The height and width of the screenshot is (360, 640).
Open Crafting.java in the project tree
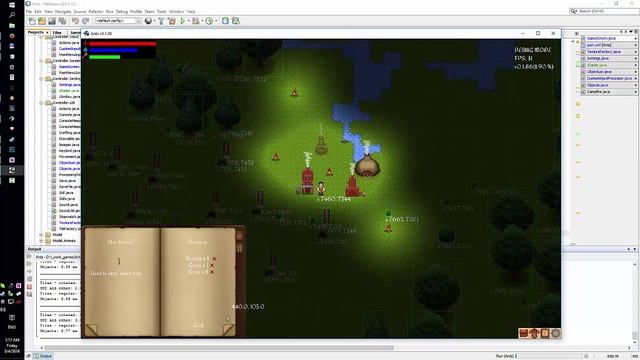point(69,133)
